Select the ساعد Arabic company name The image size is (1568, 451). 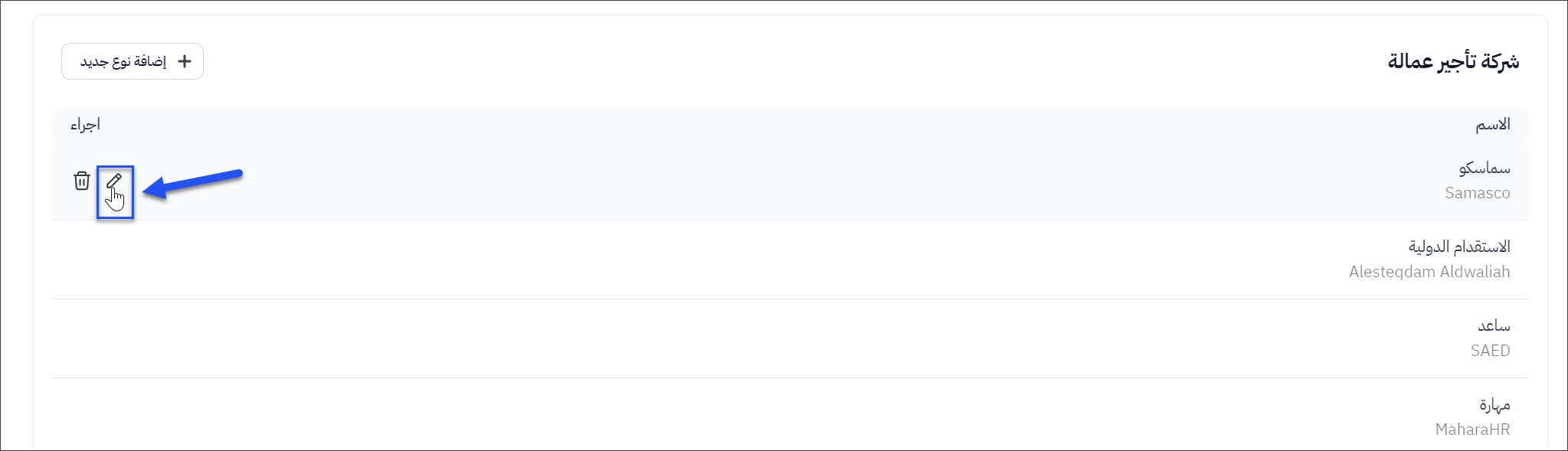[1494, 325]
